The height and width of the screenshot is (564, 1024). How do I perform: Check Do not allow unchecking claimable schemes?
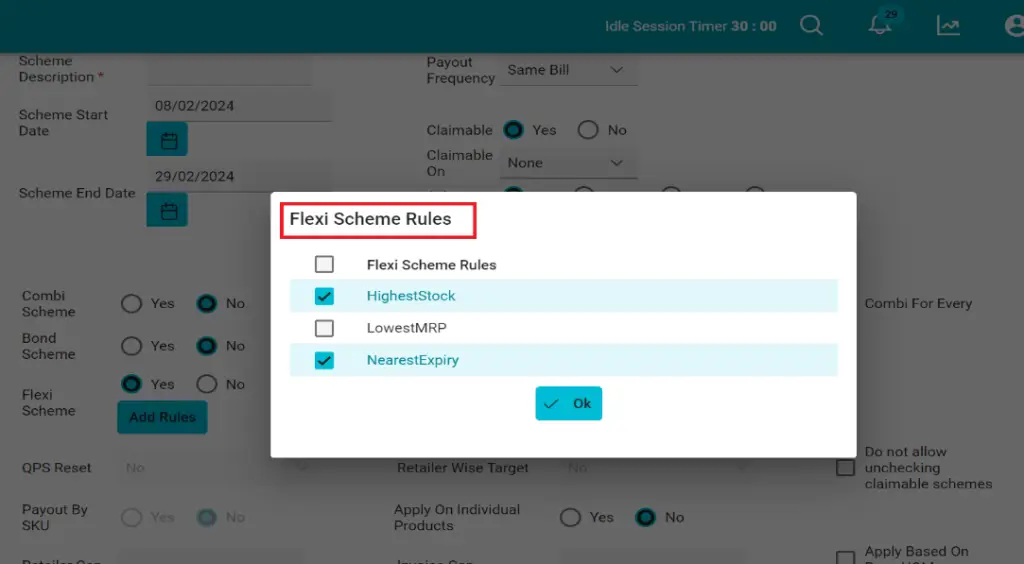point(845,468)
